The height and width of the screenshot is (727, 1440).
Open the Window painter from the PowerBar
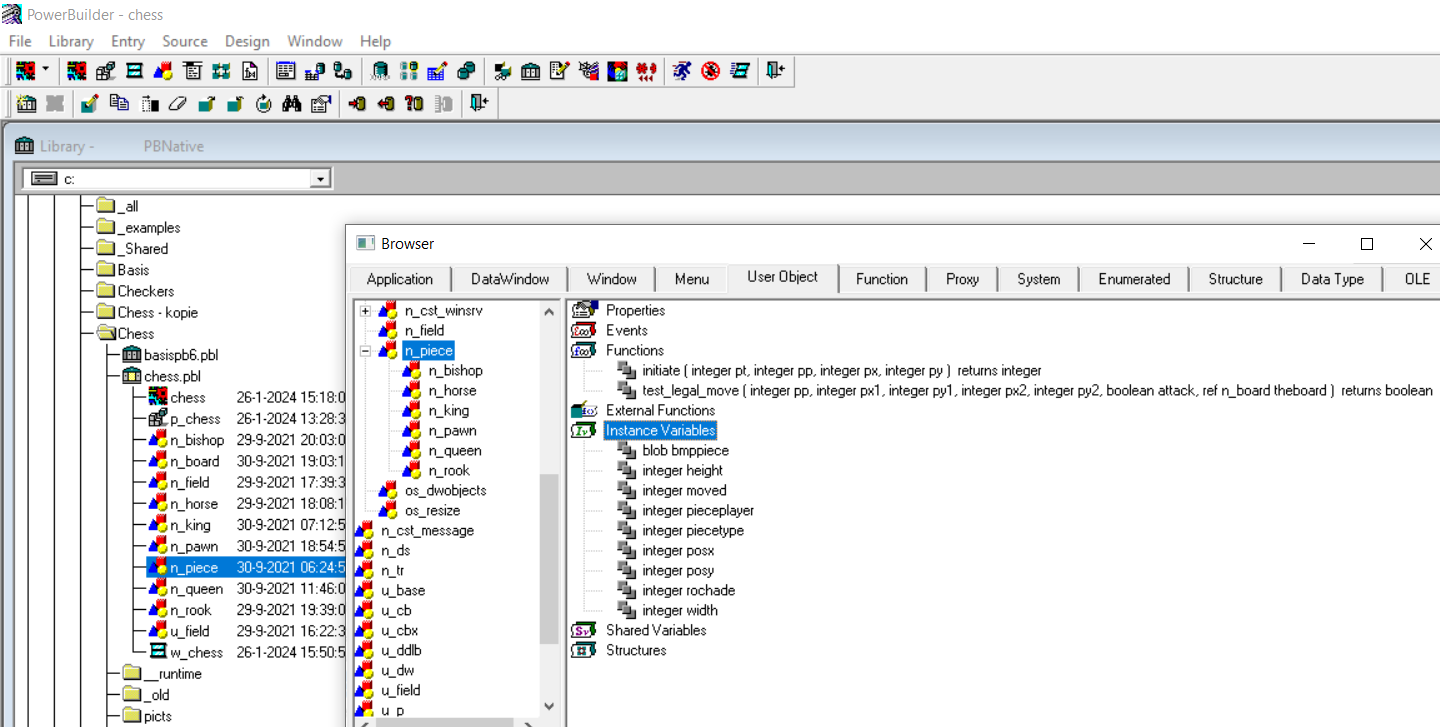[x=134, y=71]
